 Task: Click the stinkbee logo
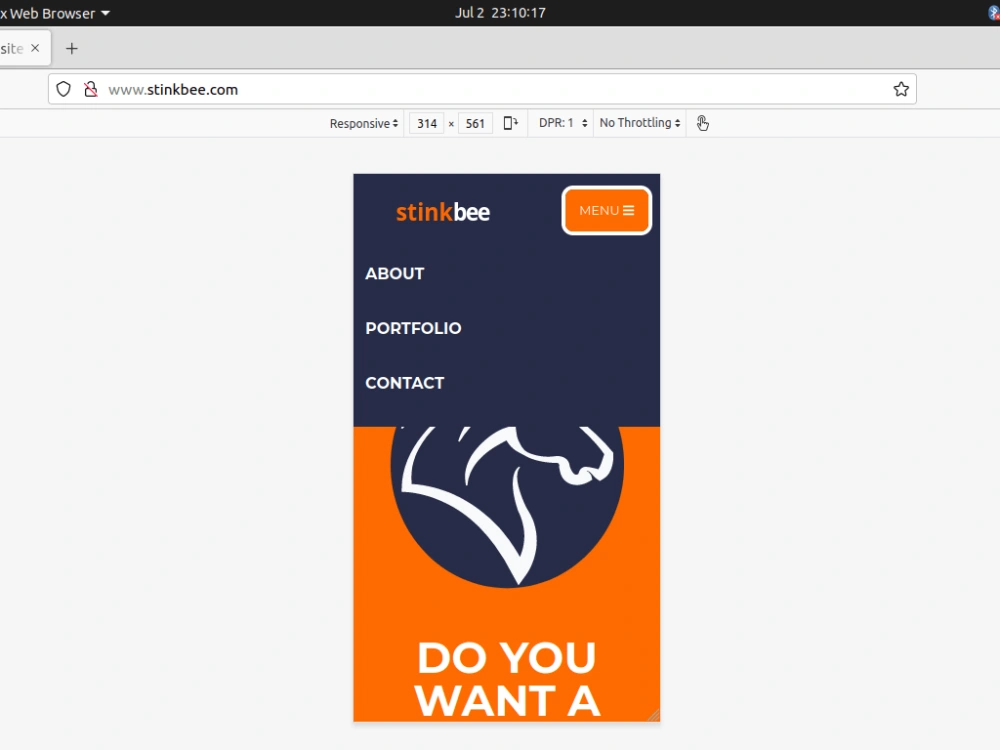pos(443,212)
